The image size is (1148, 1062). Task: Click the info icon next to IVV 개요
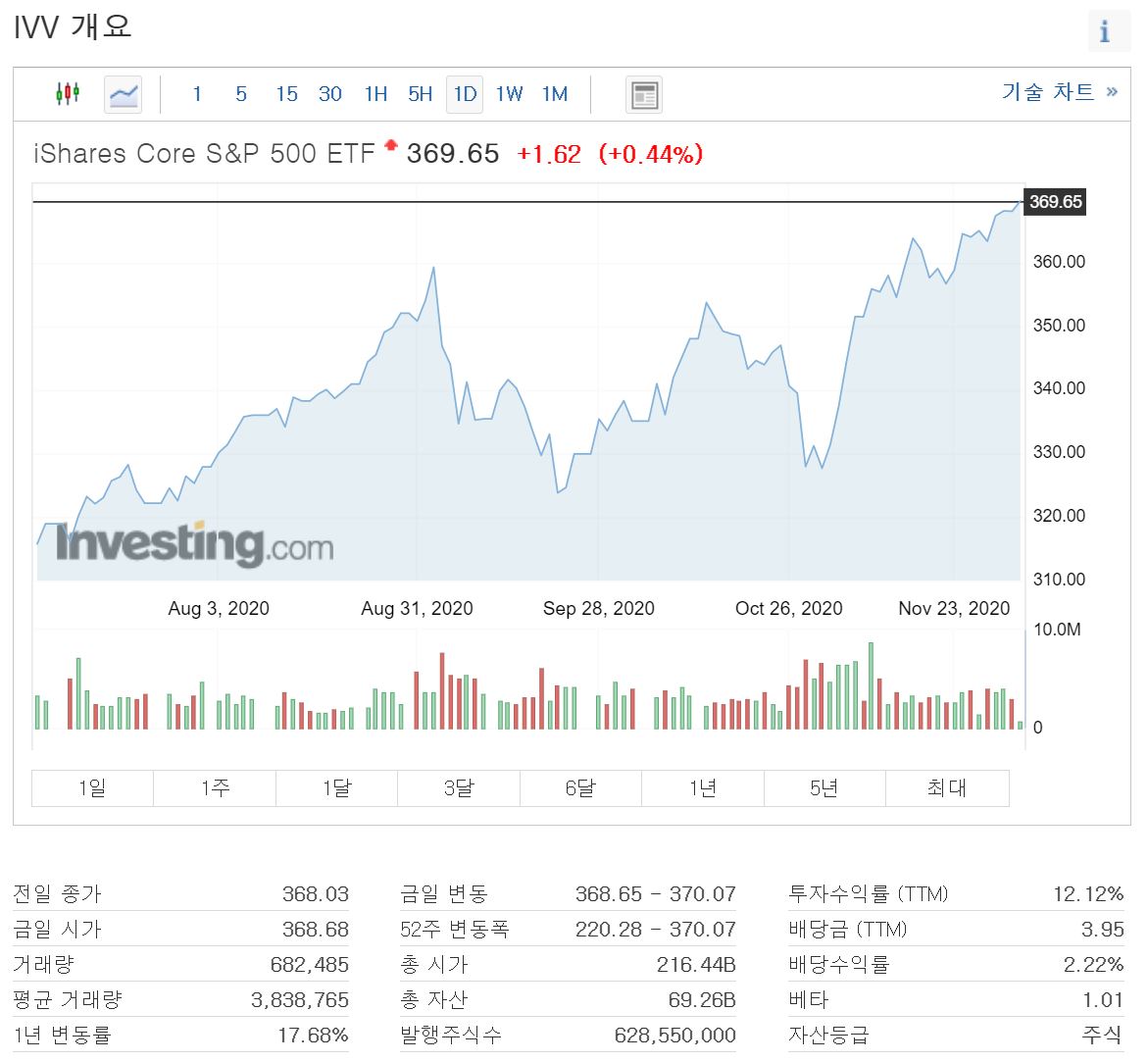tap(1108, 32)
